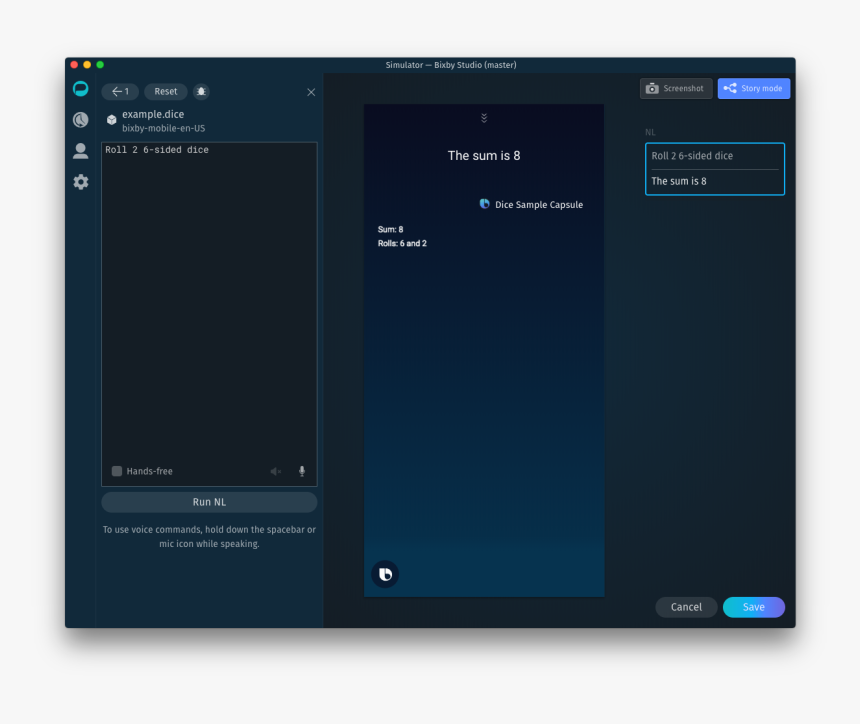Open the history panel in the sidebar
This screenshot has height=724, width=860.
click(80, 120)
